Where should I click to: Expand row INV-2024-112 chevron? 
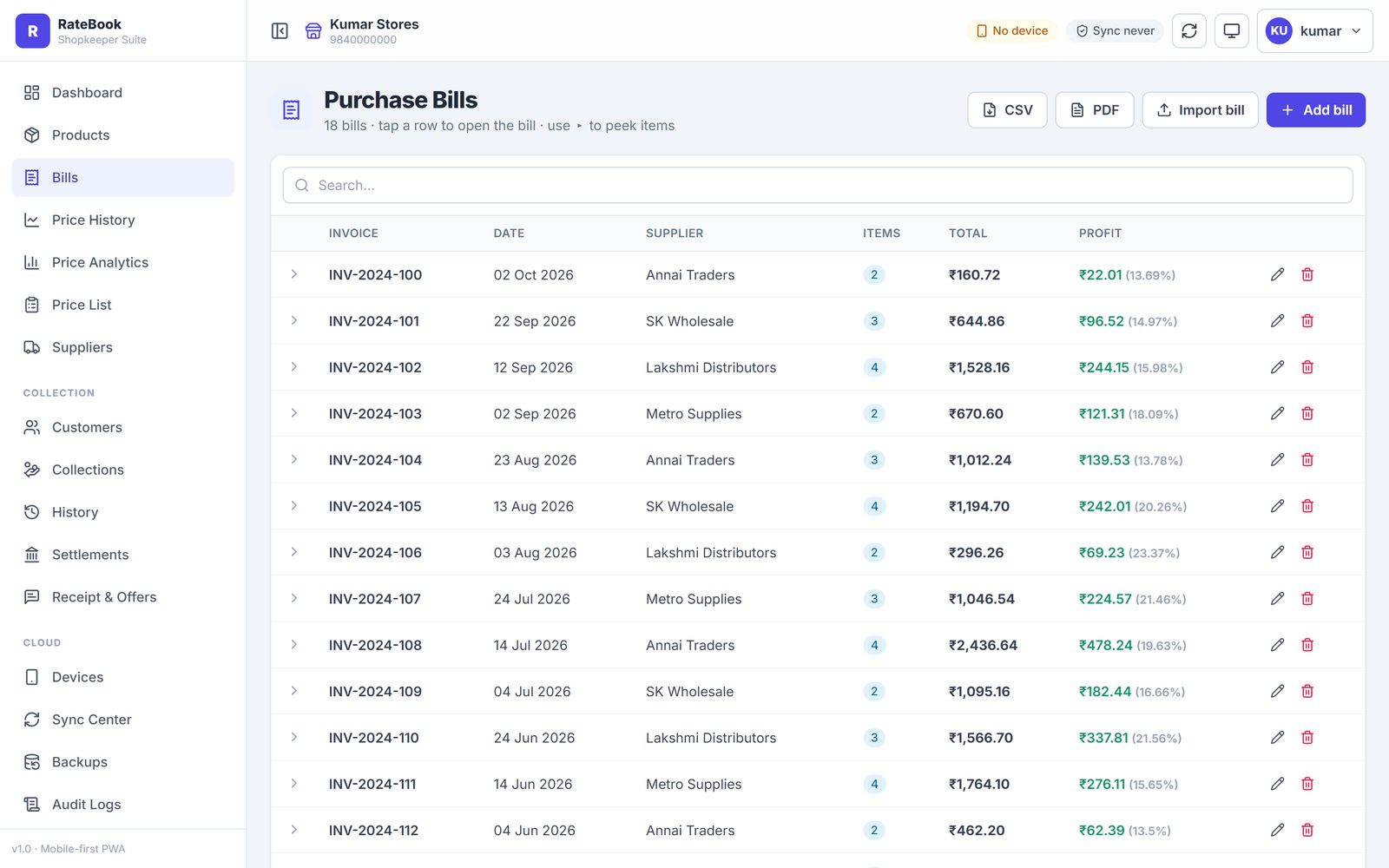point(294,830)
